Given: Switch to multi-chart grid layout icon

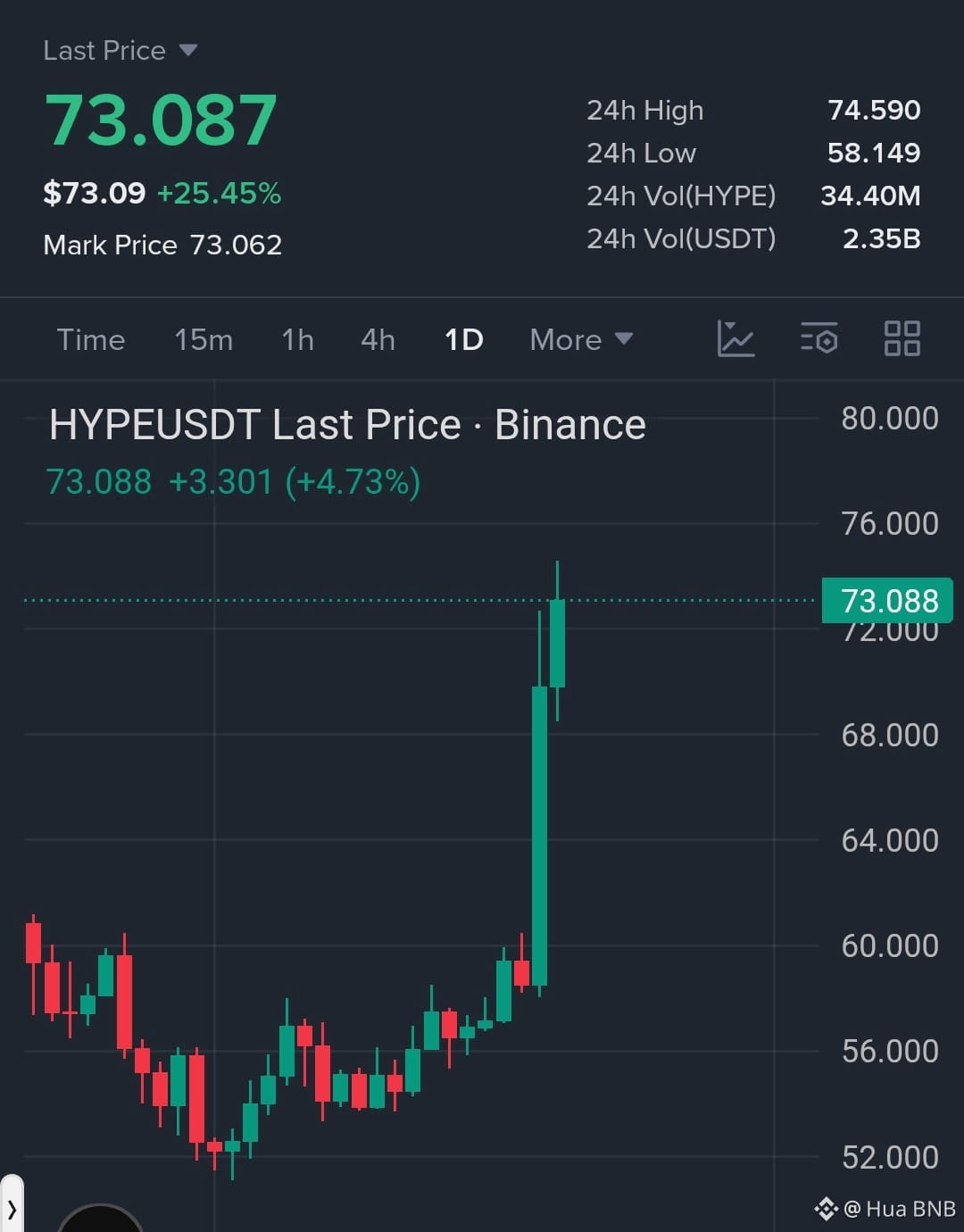Looking at the screenshot, I should coord(902,339).
